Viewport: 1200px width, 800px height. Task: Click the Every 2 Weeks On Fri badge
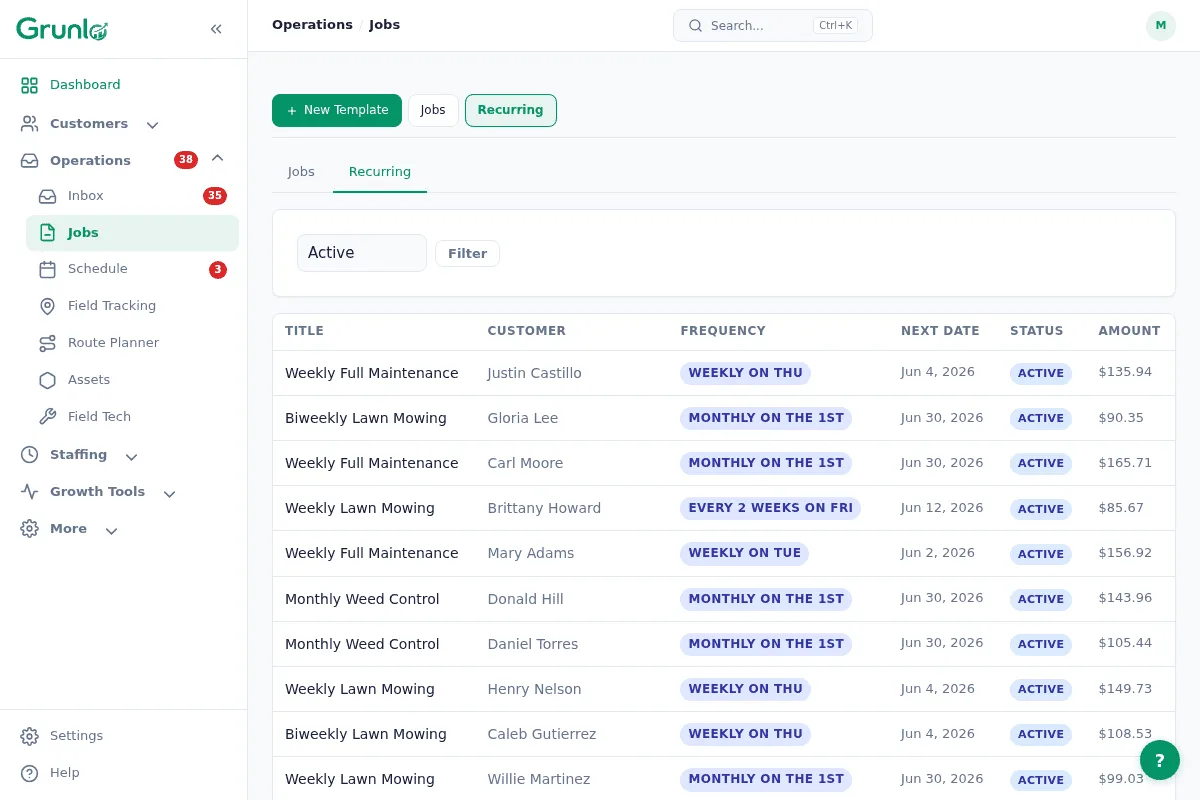770,508
